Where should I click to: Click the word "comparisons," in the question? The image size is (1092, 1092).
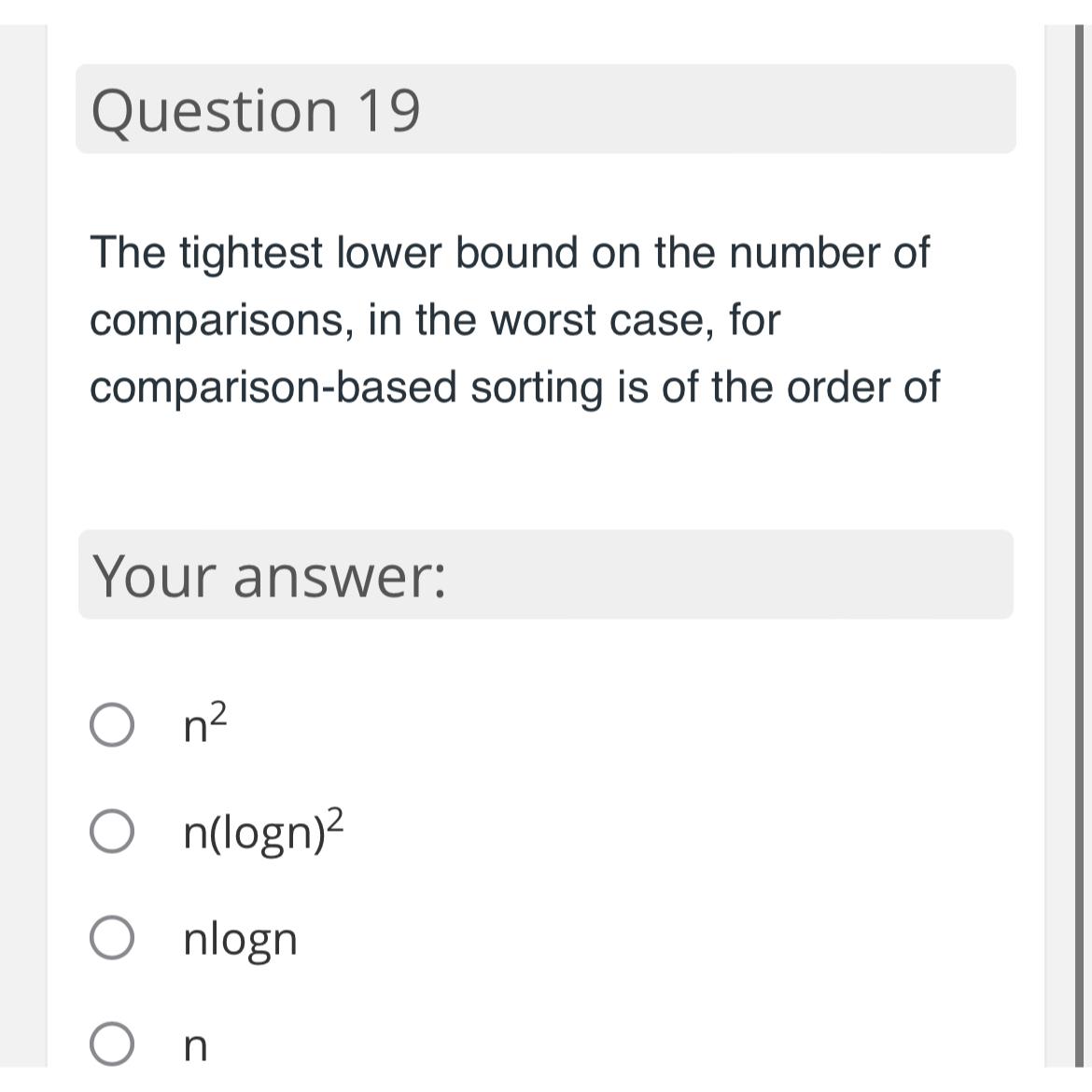(221, 322)
